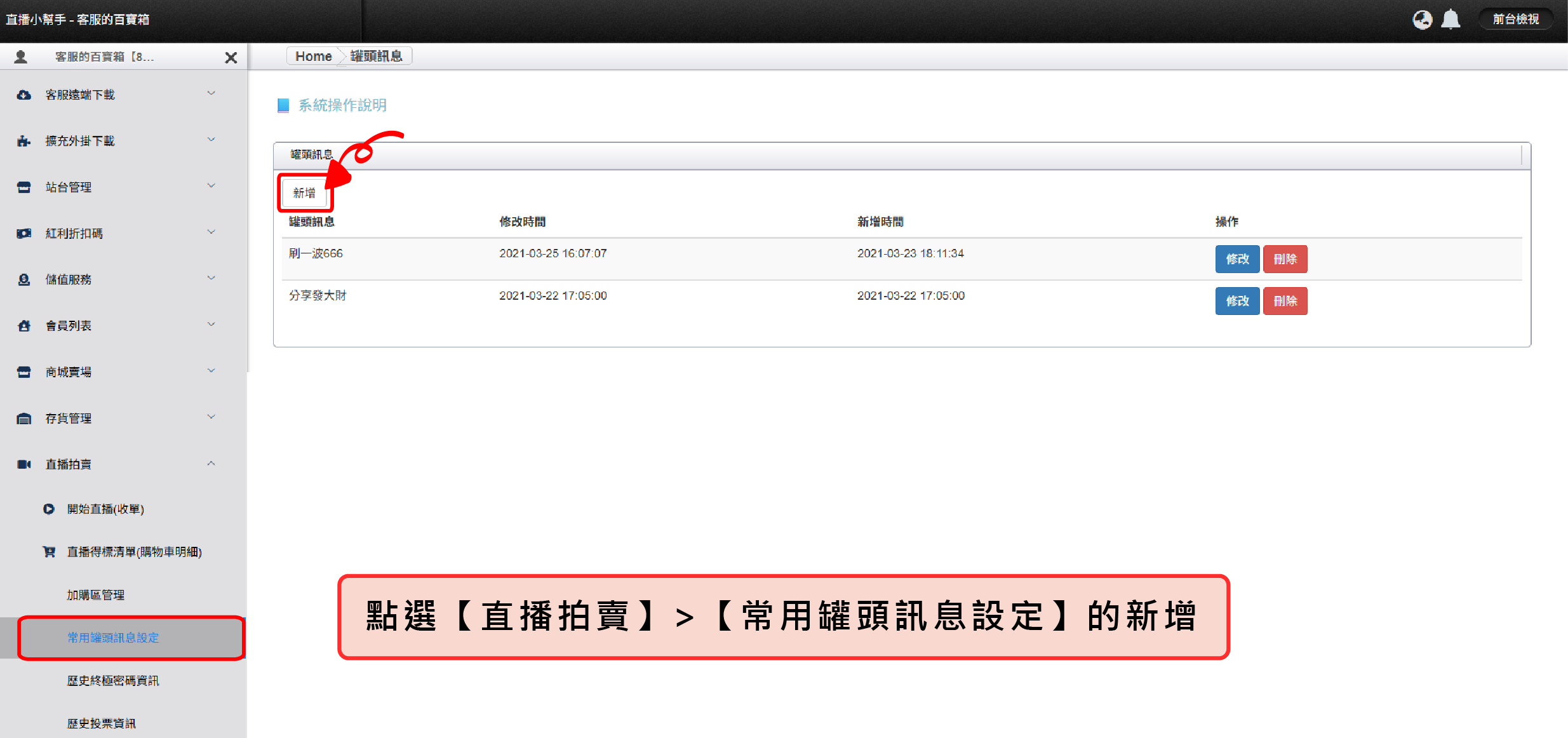1568x738 pixels.
Task: Click the blue book icon beside 系統操作說明
Action: point(283,105)
